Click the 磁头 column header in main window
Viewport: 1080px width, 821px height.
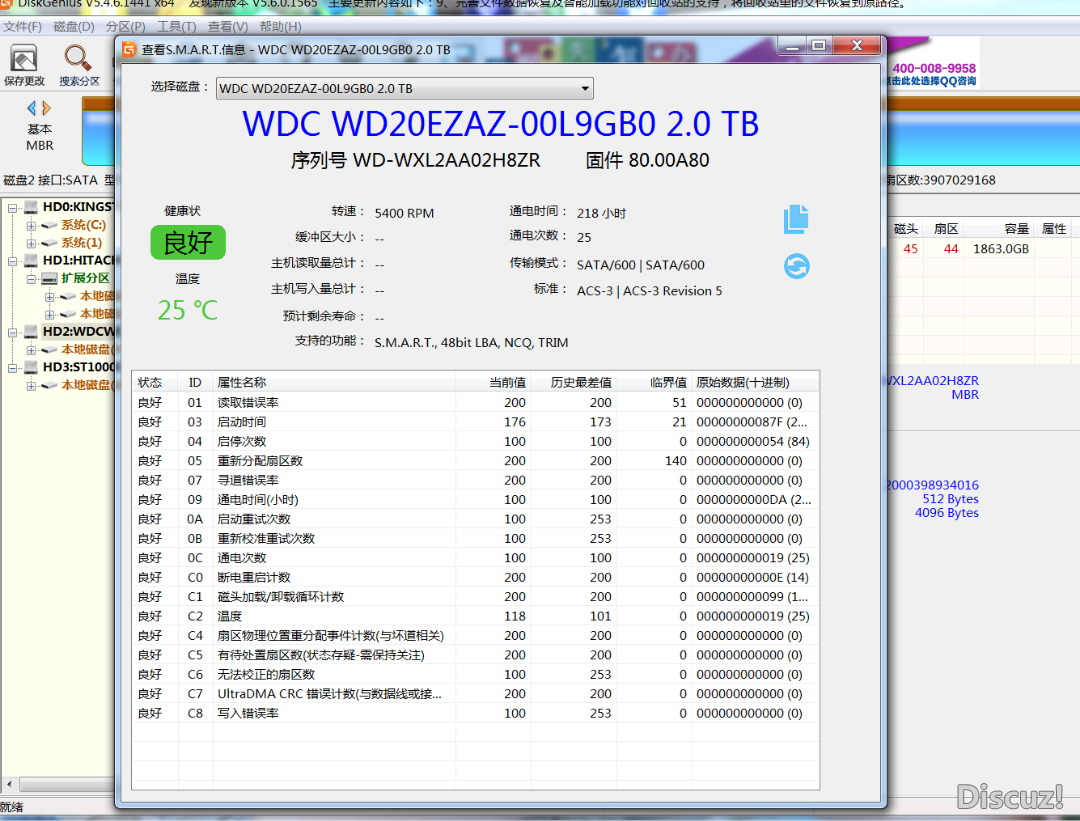point(906,229)
